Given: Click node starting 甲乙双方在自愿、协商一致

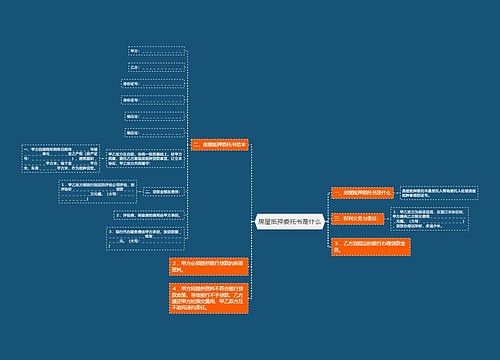Looking at the screenshot, I should tap(146, 159).
